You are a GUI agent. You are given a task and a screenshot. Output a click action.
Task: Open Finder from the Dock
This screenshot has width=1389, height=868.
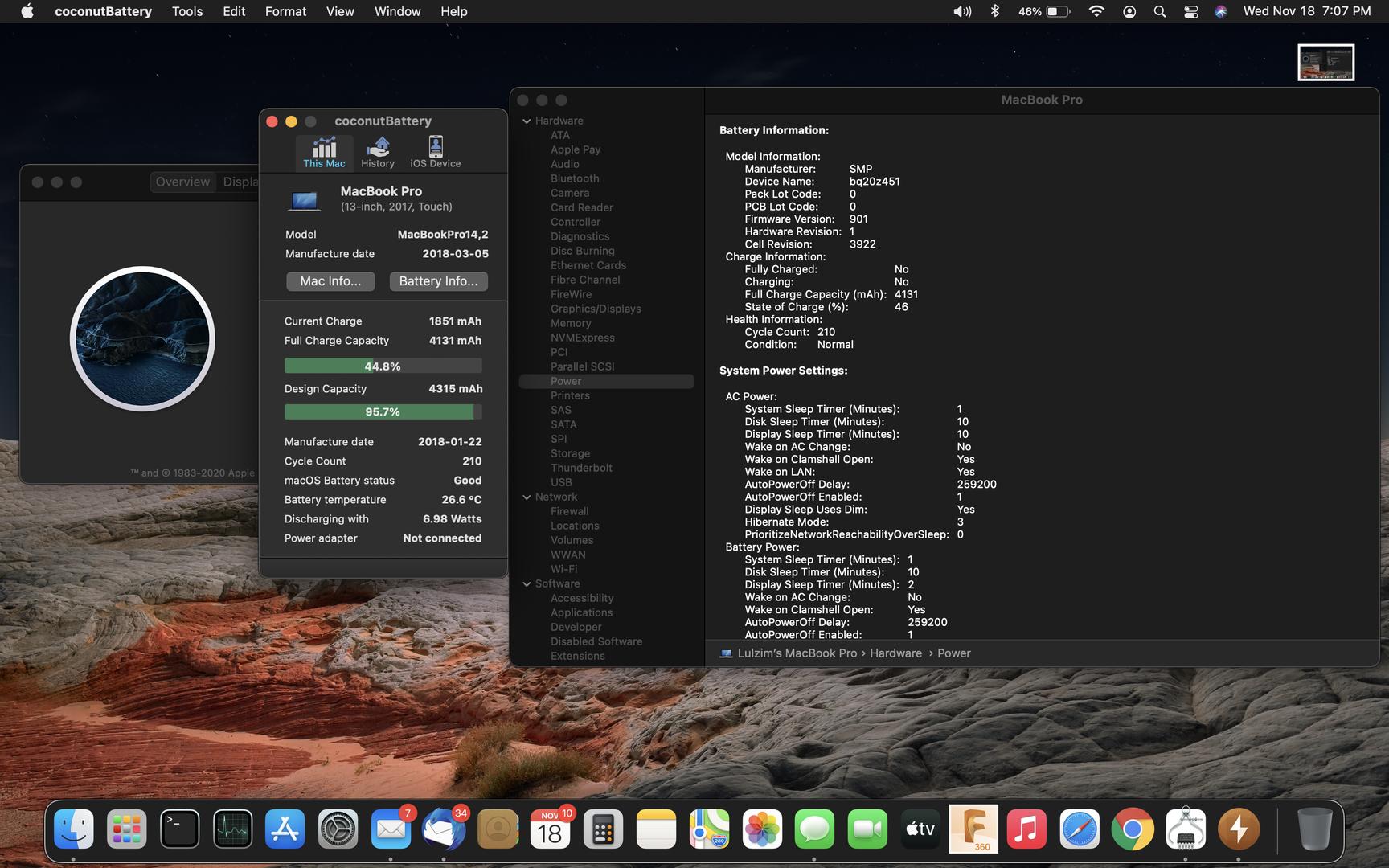(73, 829)
